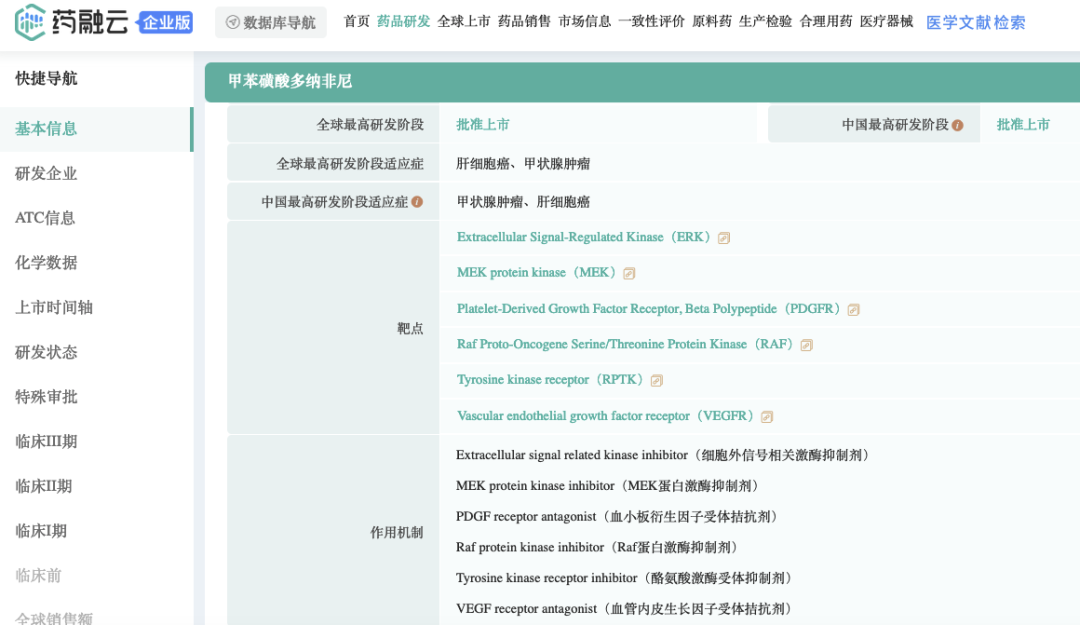
Task: Go to 一致性评价 menu item
Action: (651, 22)
